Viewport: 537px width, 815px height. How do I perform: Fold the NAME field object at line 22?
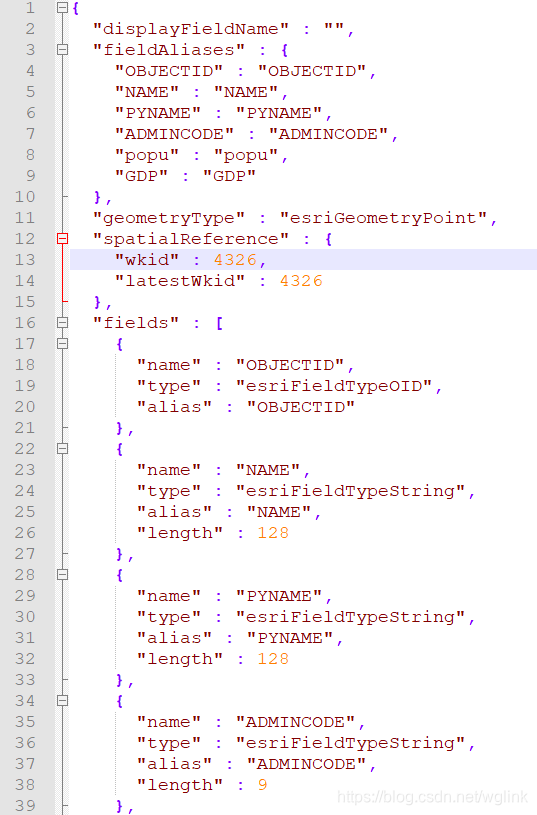(62, 449)
